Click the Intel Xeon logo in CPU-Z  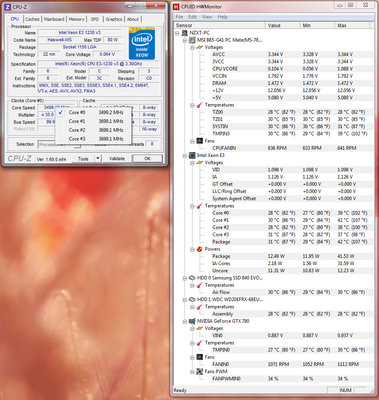pyautogui.click(x=142, y=44)
